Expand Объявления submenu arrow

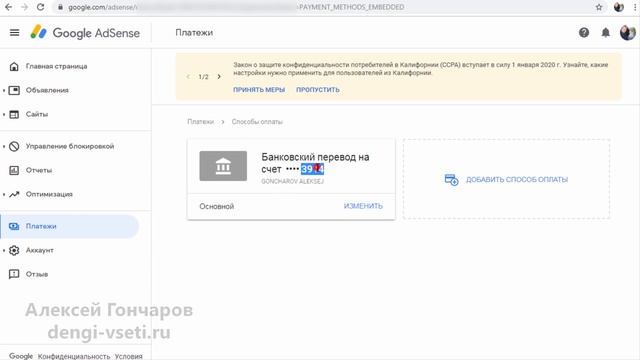pyautogui.click(x=4, y=90)
